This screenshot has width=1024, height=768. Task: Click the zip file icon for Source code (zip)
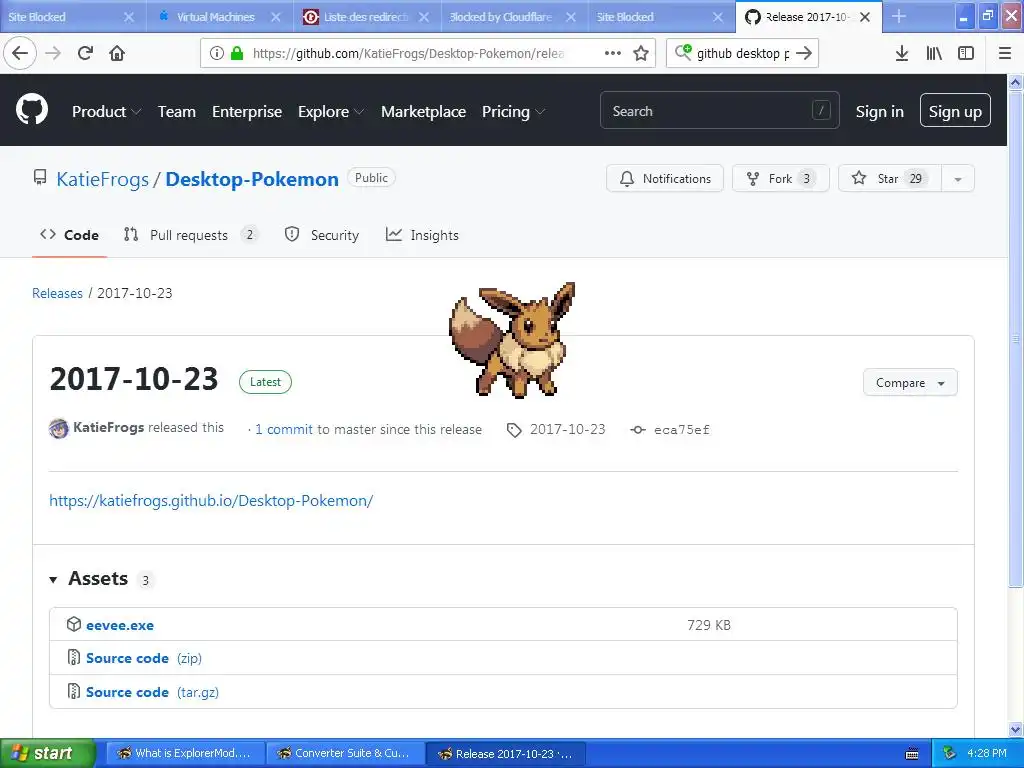click(x=74, y=657)
